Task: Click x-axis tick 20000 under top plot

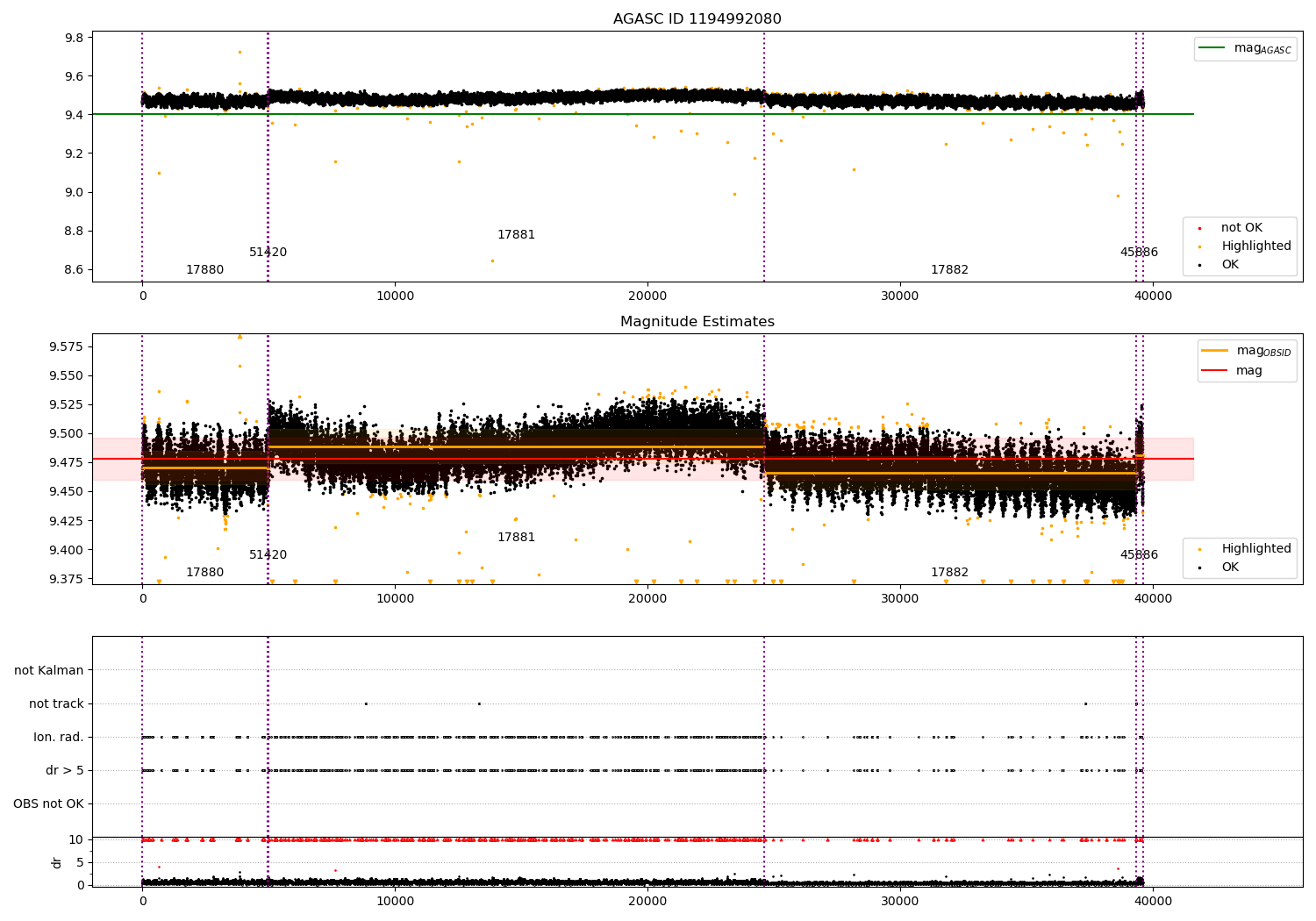Action: 647,296
